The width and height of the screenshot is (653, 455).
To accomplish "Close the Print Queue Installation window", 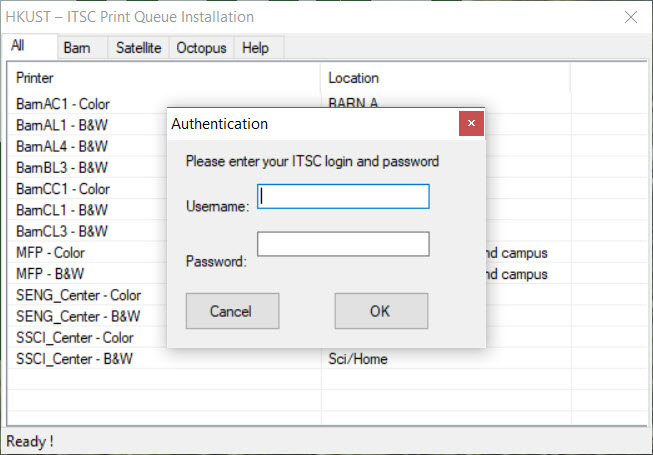I will coord(631,17).
